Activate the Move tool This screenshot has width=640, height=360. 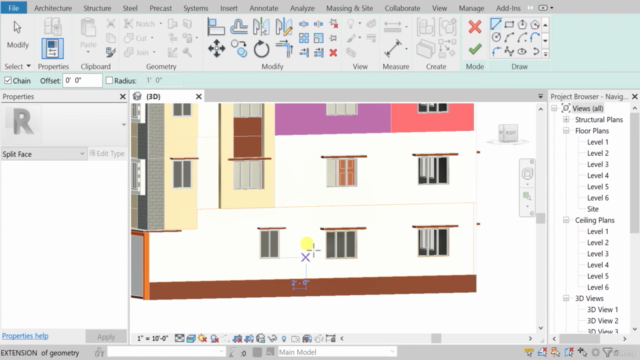[x=216, y=49]
